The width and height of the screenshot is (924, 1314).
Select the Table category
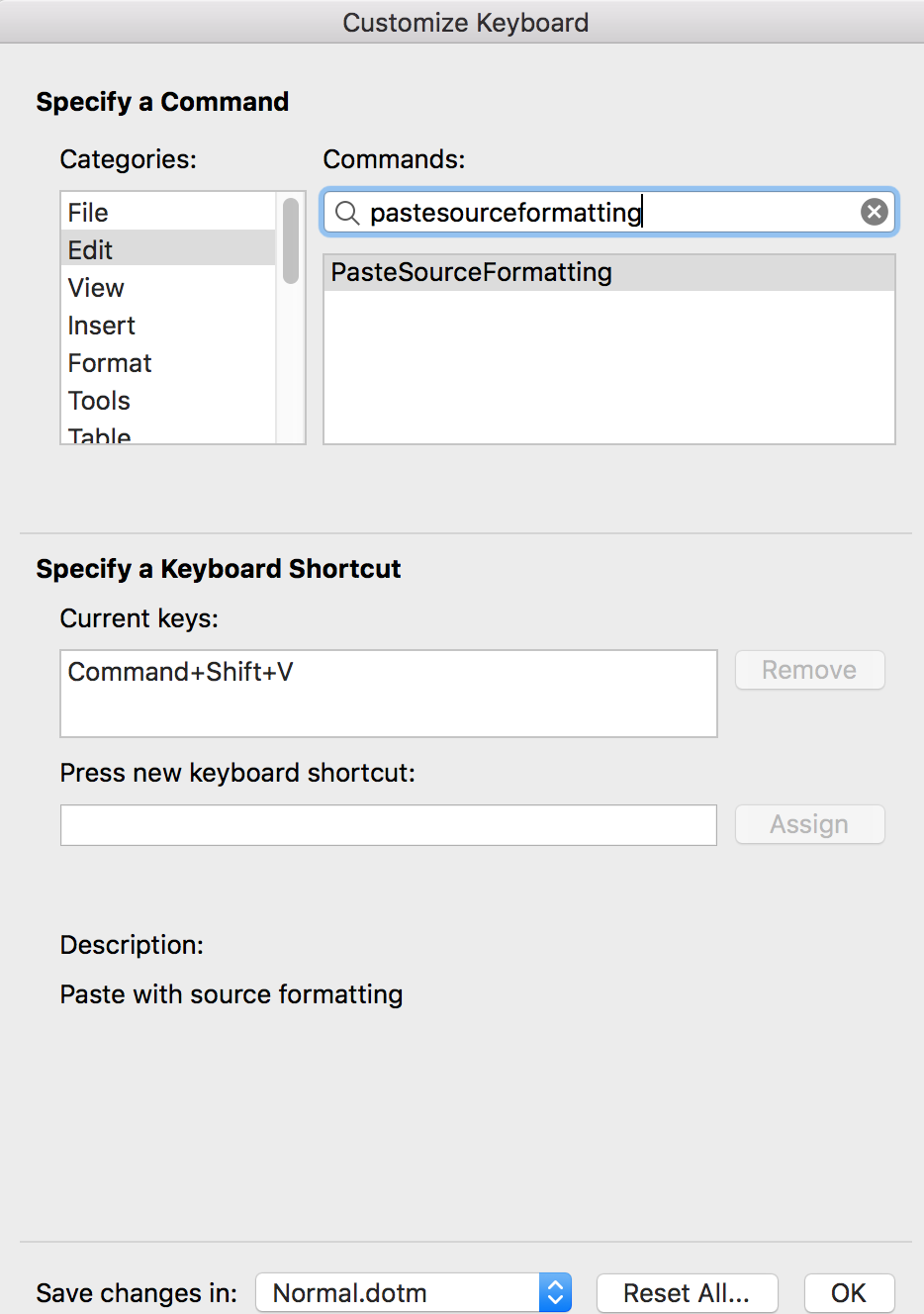(x=99, y=435)
